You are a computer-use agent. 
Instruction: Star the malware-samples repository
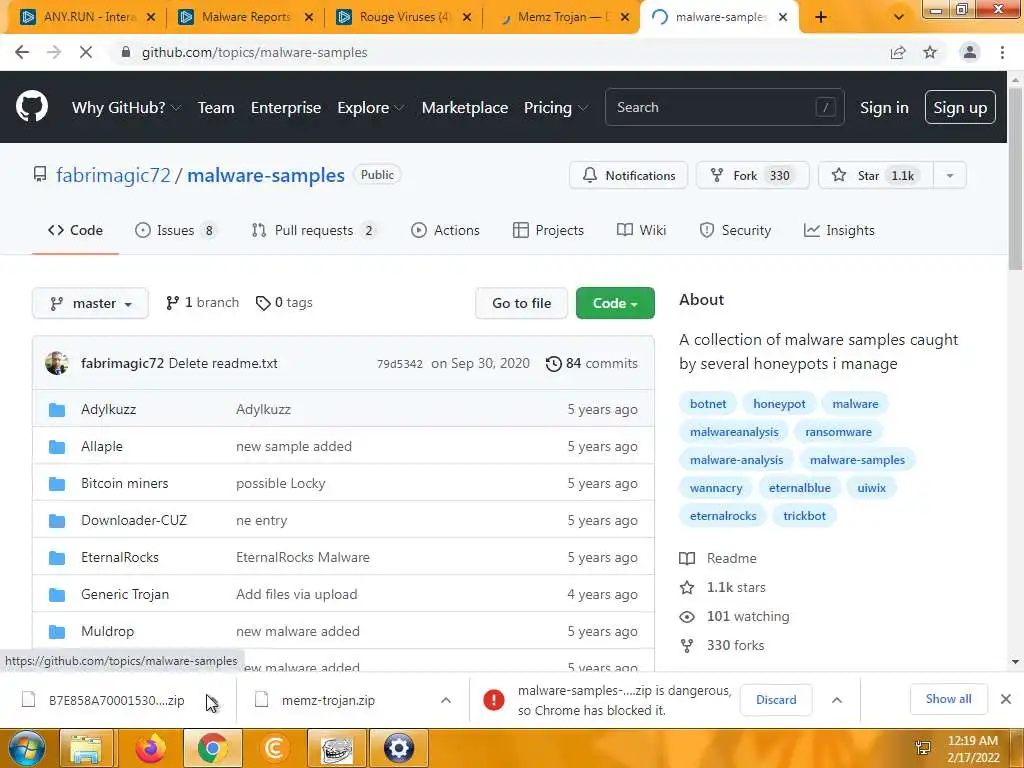click(x=876, y=175)
